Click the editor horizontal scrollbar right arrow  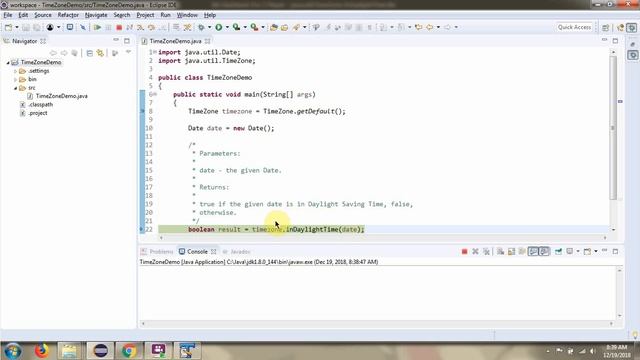point(605,237)
